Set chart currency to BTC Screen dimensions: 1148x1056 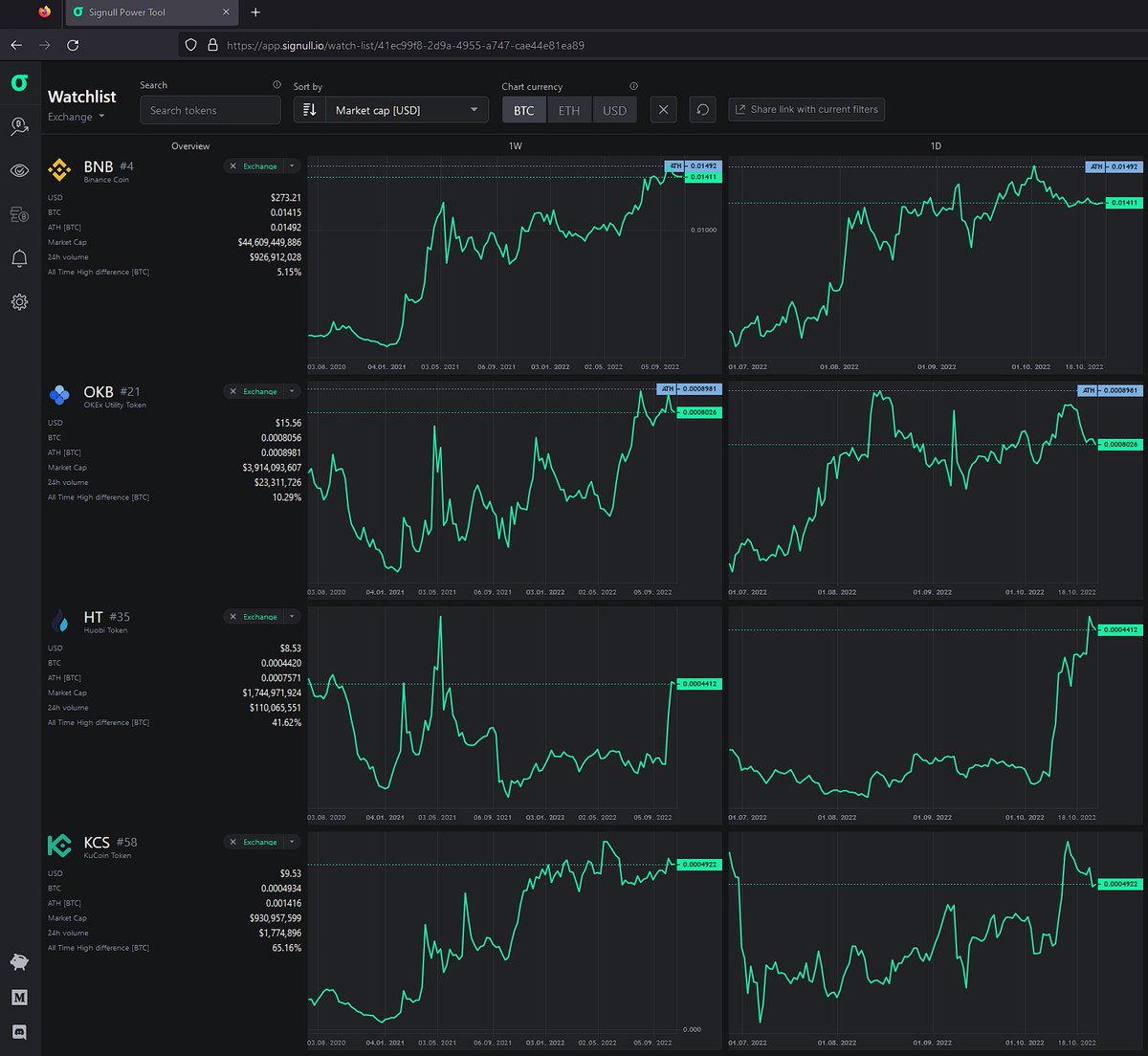[x=524, y=110]
